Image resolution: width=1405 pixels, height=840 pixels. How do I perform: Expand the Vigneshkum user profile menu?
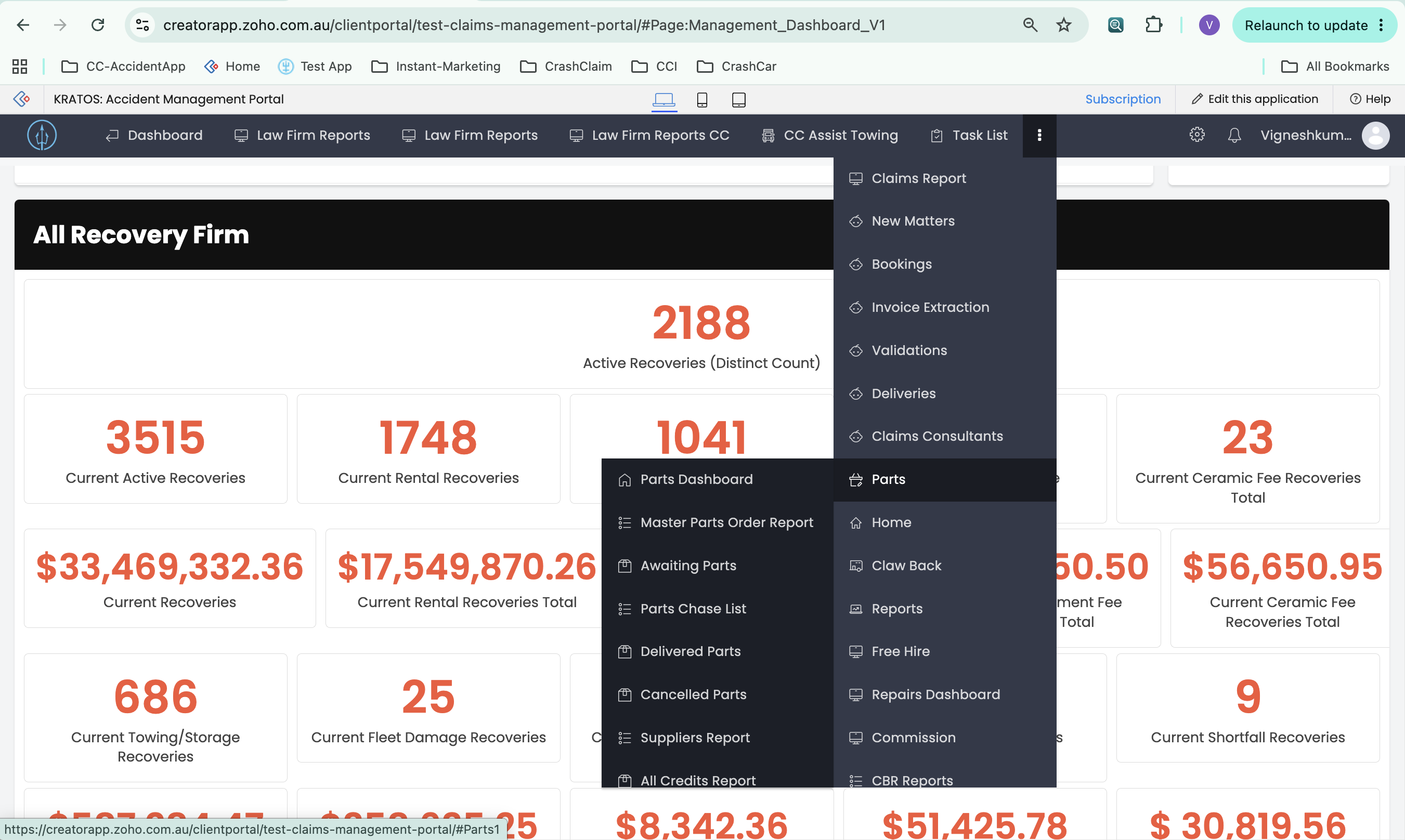coord(1324,135)
